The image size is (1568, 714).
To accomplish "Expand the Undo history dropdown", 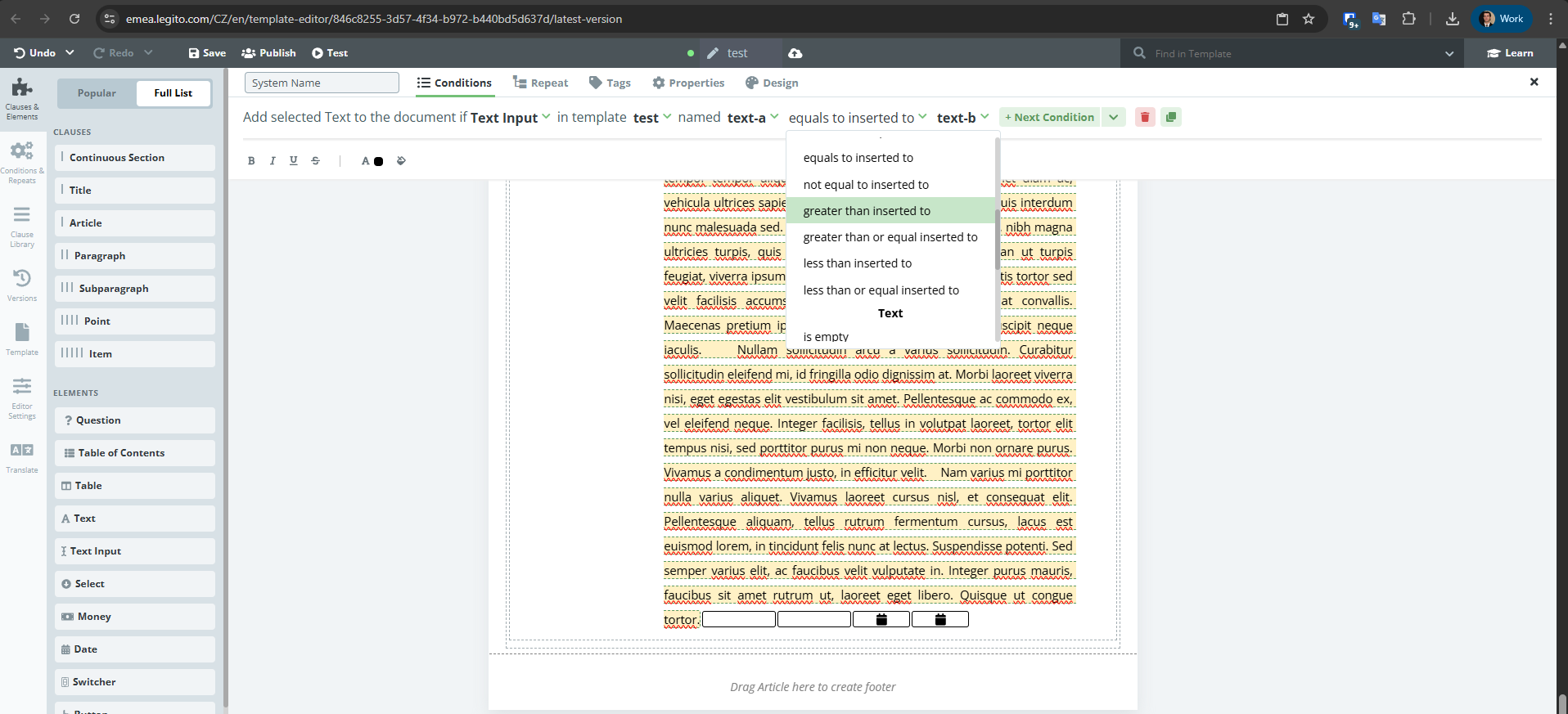I will pyautogui.click(x=70, y=53).
